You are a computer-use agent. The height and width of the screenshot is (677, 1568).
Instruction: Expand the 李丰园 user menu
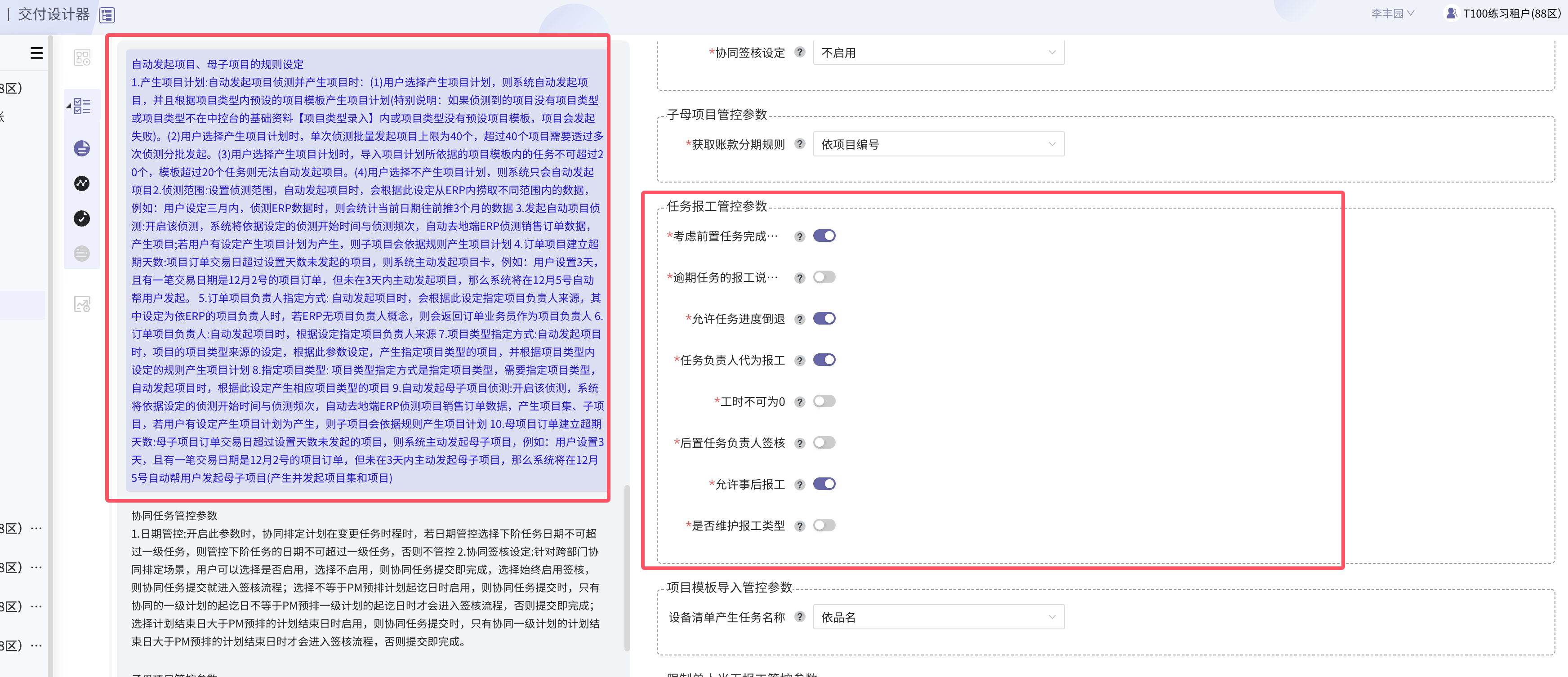(x=1393, y=13)
